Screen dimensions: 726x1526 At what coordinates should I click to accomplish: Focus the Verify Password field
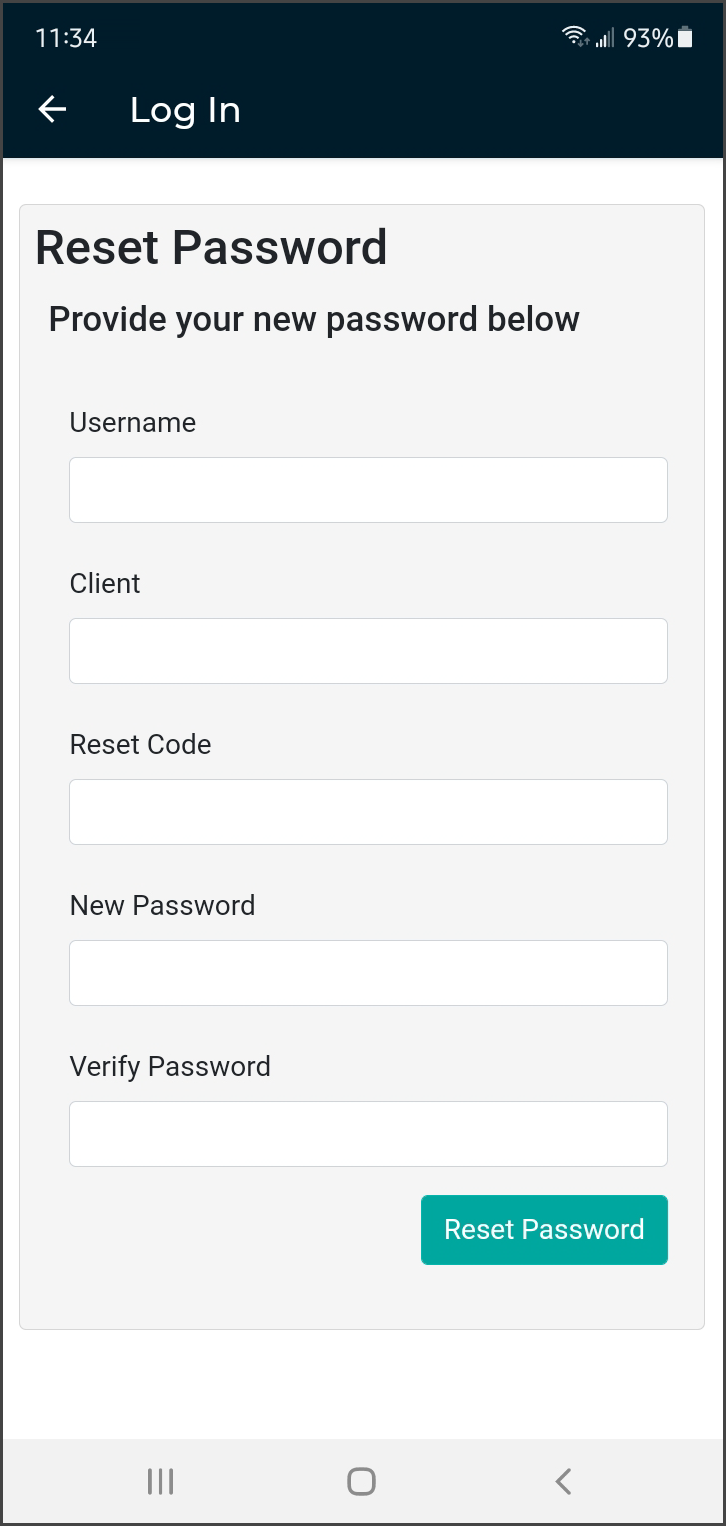368,1134
